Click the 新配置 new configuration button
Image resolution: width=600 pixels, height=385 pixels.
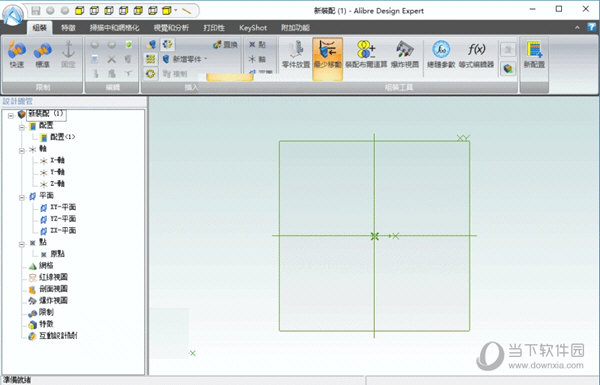pos(534,55)
